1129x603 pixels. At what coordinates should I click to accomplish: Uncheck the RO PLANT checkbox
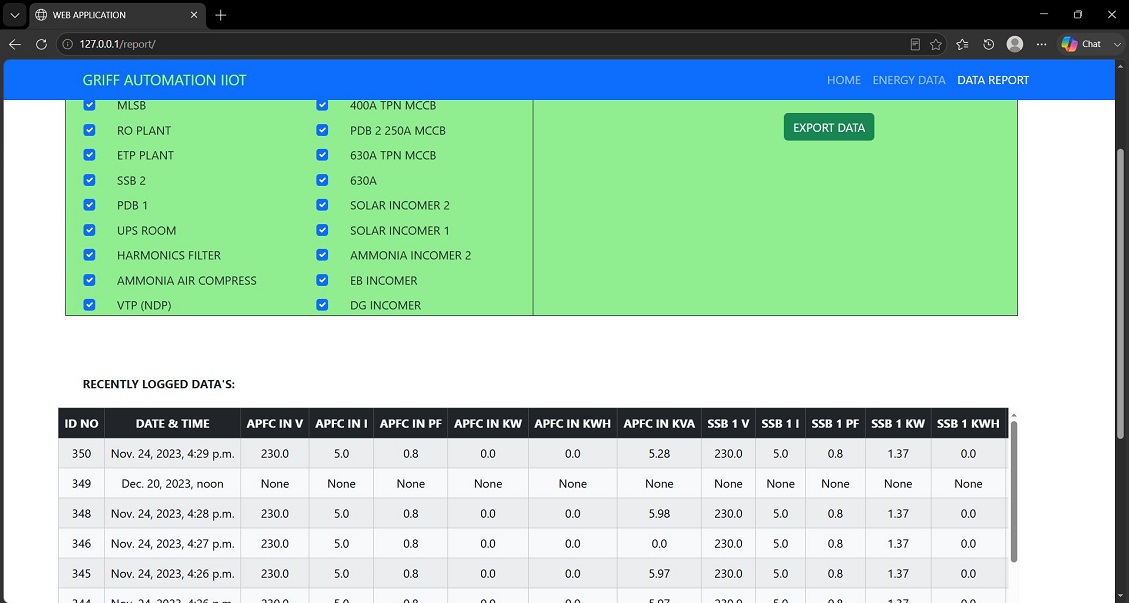(89, 130)
